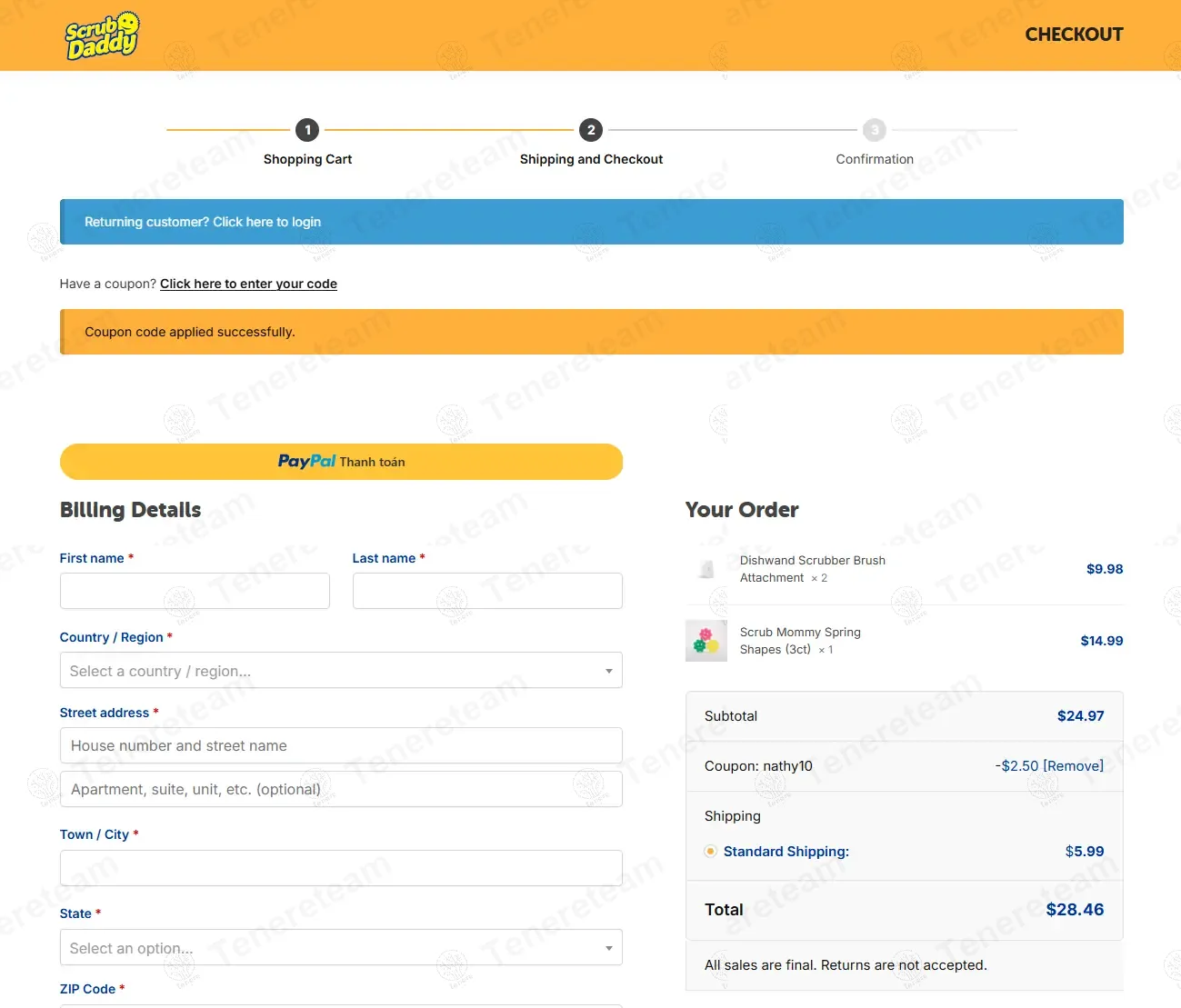
Task: Click the Scrub Mommy Spring Shapes name
Action: point(800,641)
